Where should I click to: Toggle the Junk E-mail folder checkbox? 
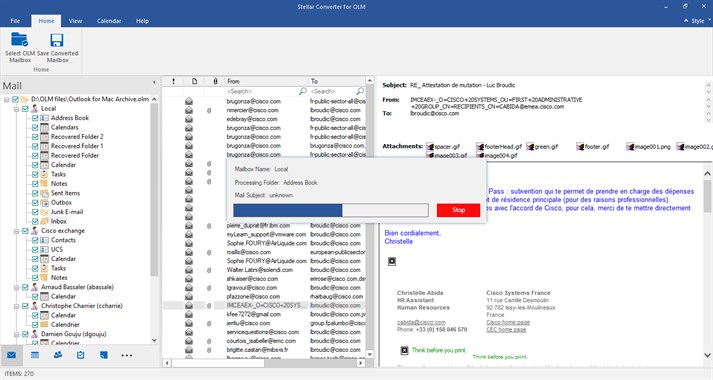click(35, 212)
